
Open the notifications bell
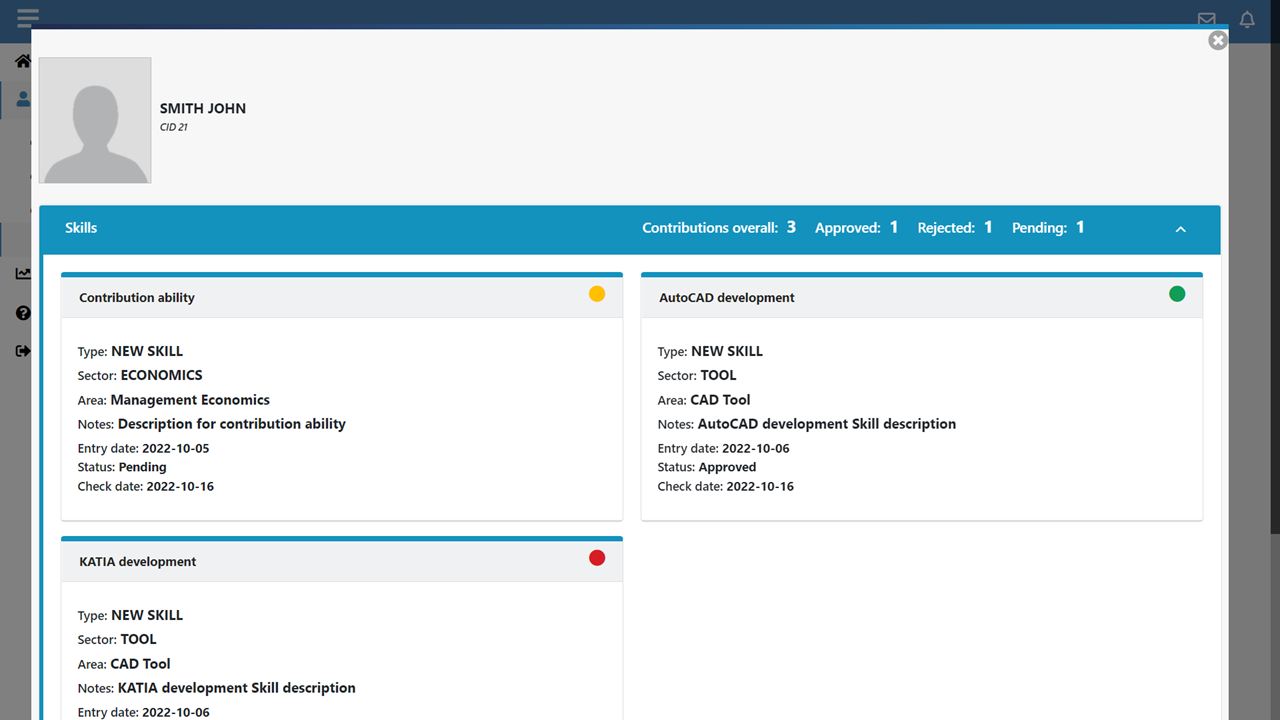[x=1247, y=19]
